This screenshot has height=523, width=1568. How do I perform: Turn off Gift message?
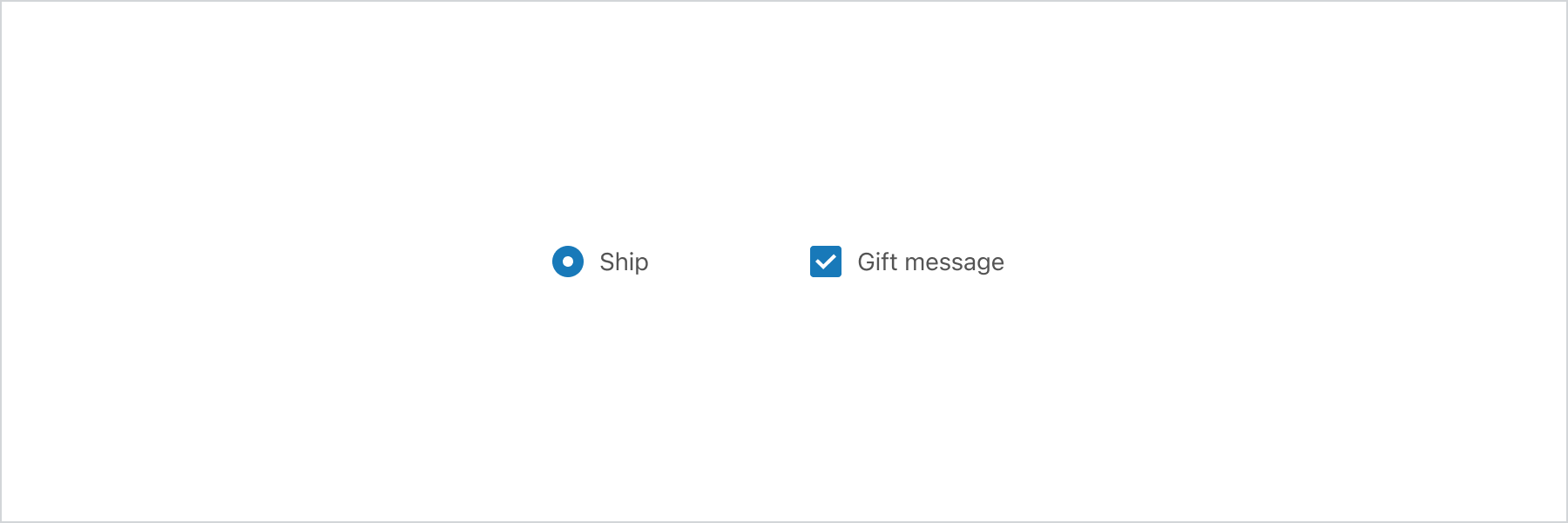click(x=826, y=261)
